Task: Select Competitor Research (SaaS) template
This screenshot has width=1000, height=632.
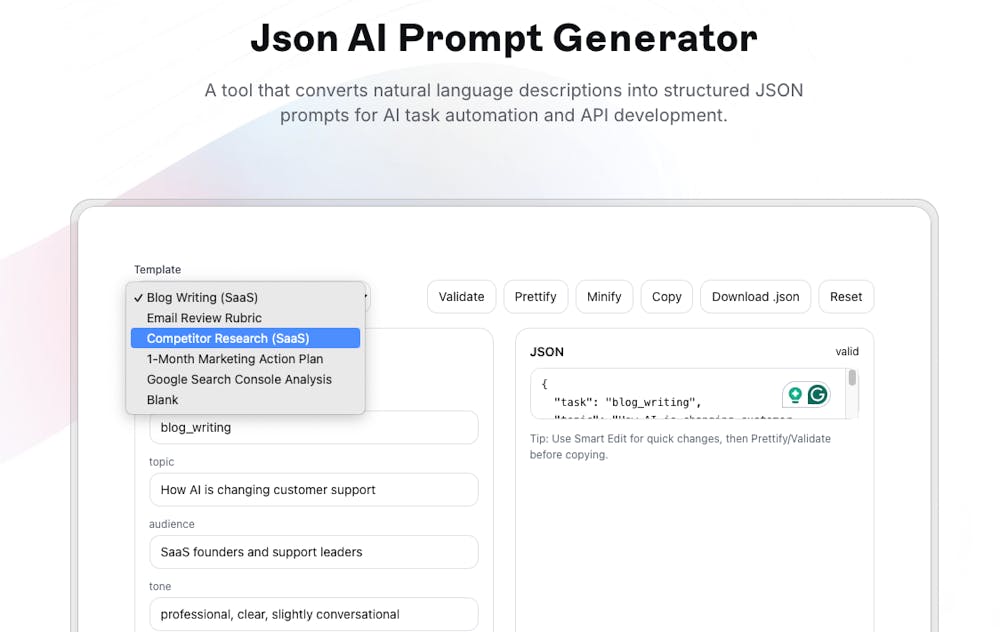Action: [245, 338]
